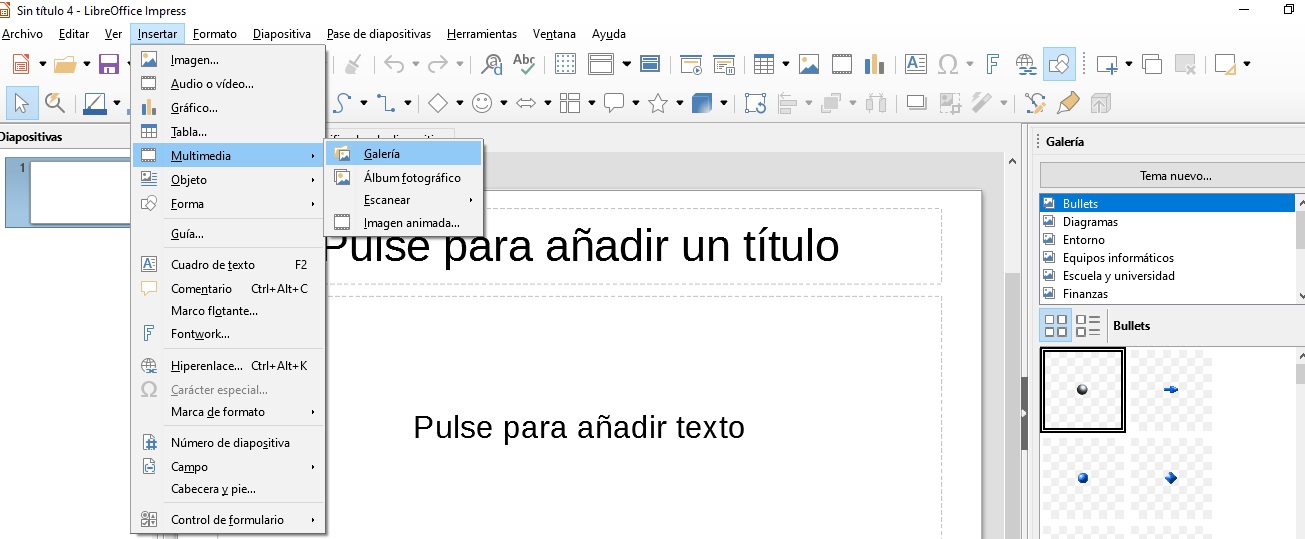The height and width of the screenshot is (539, 1305).
Task: Toggle the spelling check Abc icon
Action: click(524, 64)
